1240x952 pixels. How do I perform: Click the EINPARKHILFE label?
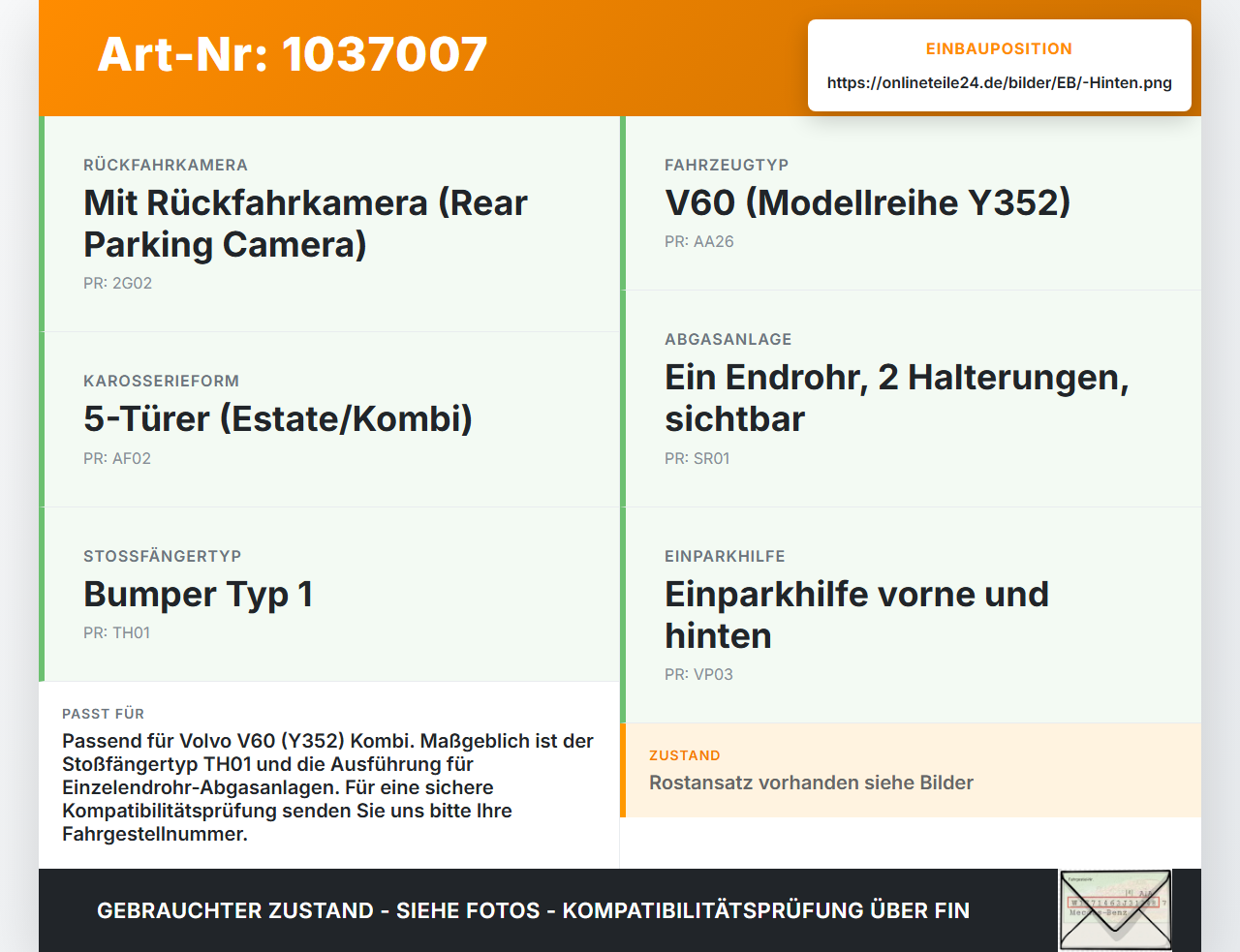[x=725, y=556]
